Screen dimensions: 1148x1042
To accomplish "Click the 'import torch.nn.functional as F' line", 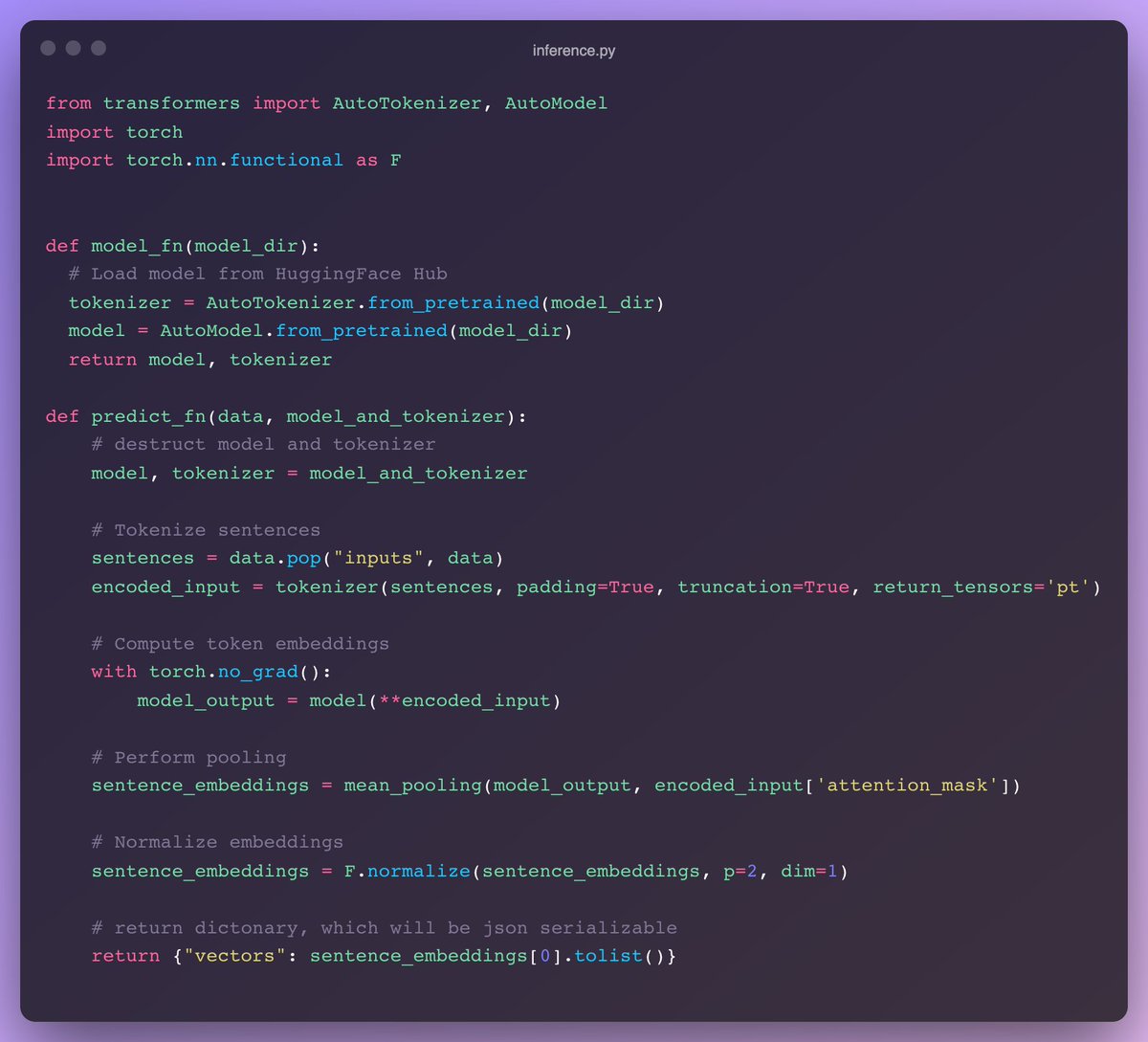I will (223, 161).
